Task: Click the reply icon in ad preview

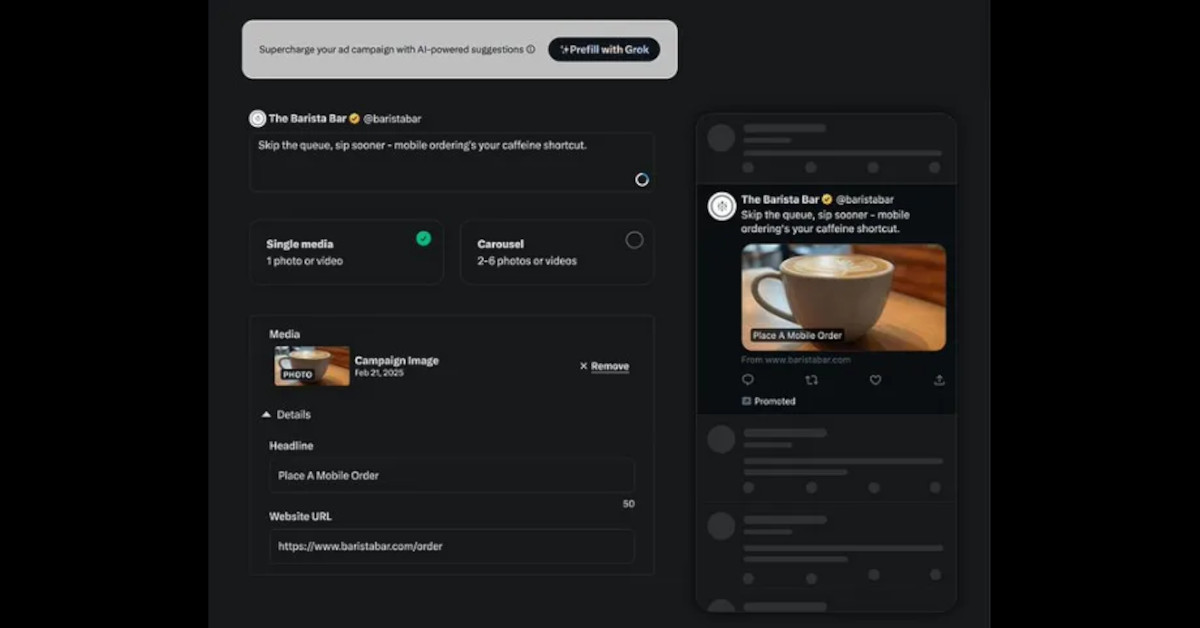Action: (748, 380)
